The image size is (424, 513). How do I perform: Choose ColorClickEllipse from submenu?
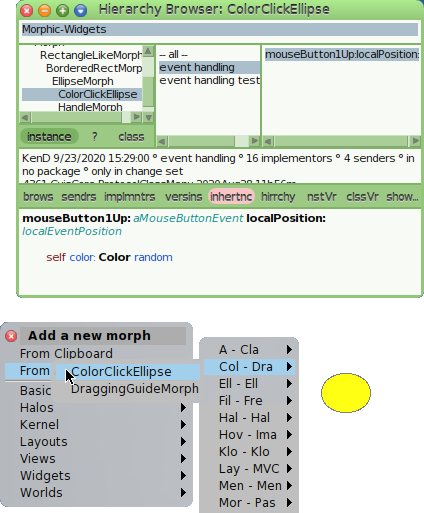click(x=128, y=372)
